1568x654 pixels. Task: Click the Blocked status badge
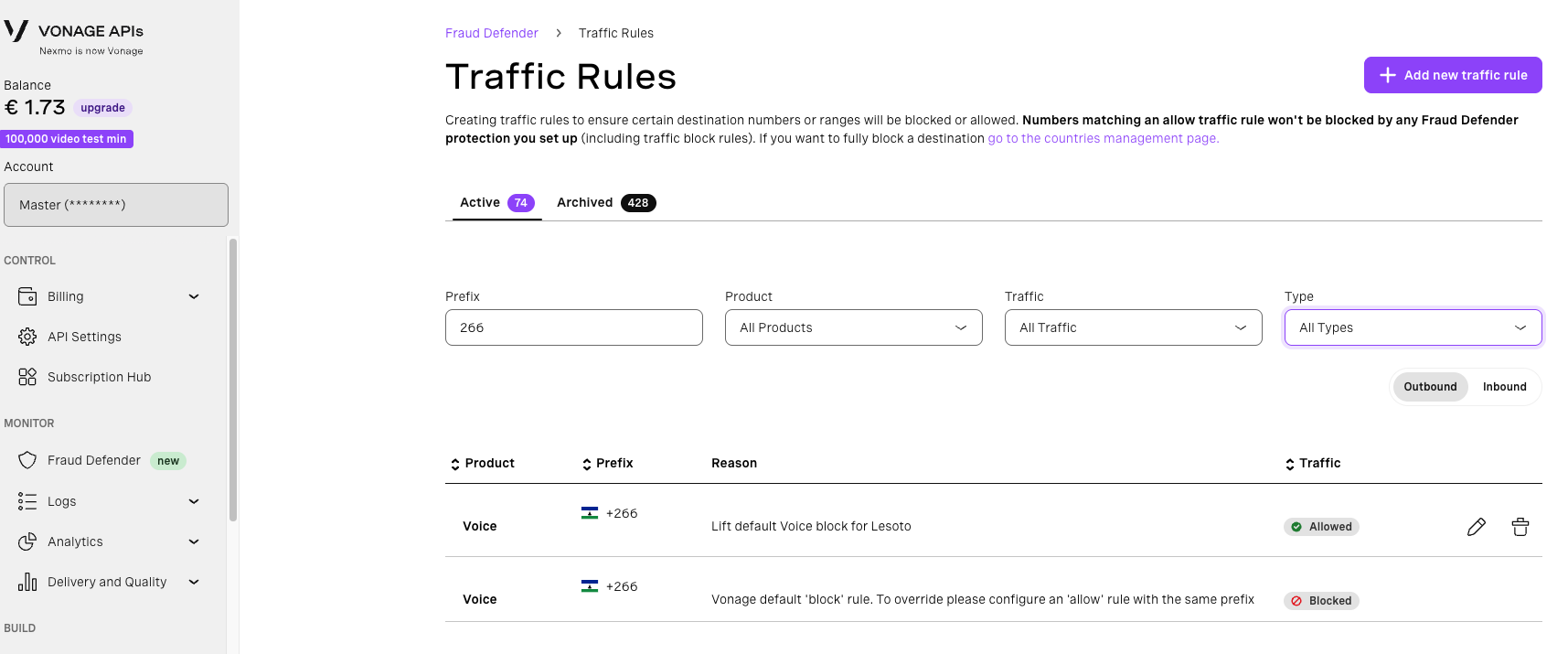[1321, 601]
